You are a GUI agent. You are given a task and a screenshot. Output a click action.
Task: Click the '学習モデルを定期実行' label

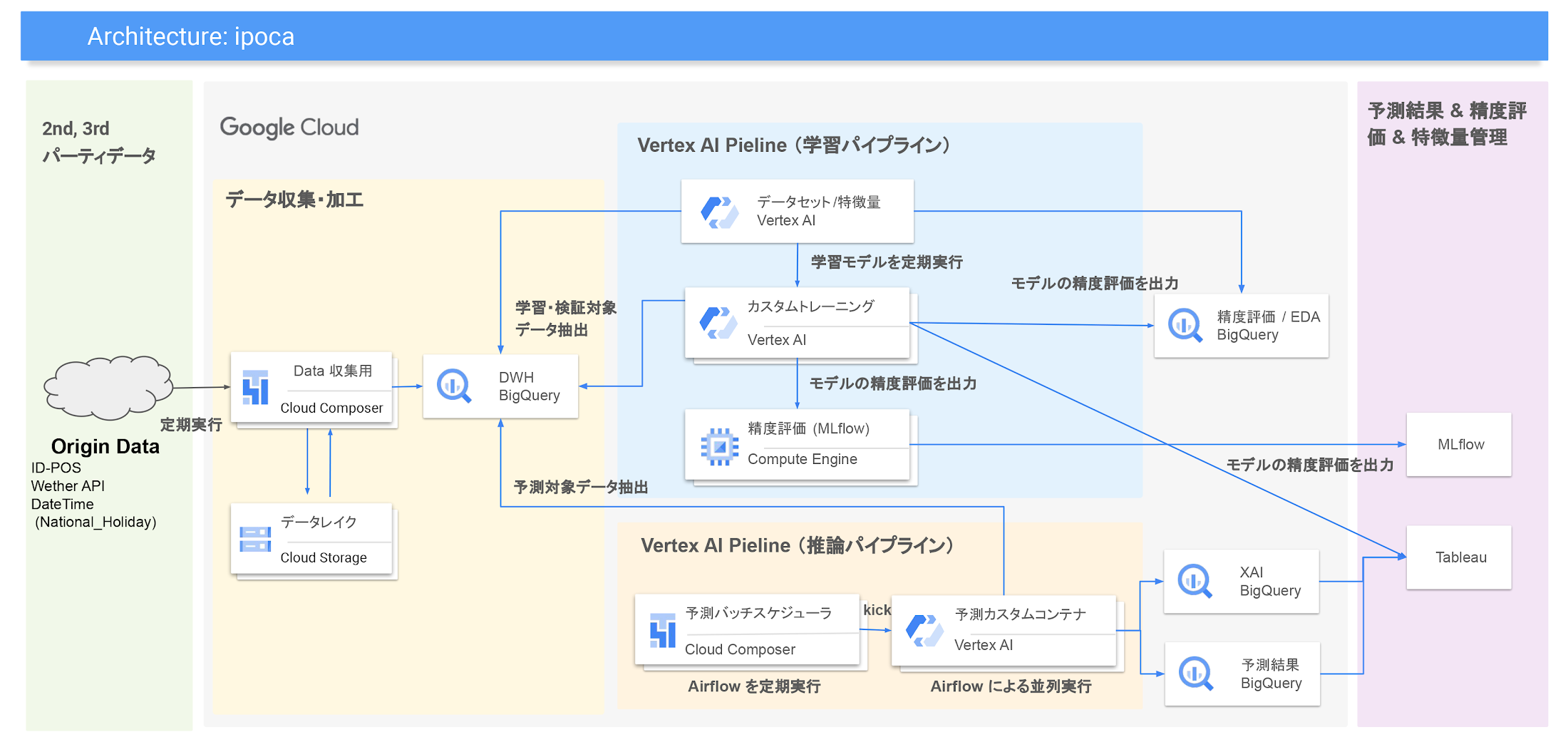click(x=887, y=262)
